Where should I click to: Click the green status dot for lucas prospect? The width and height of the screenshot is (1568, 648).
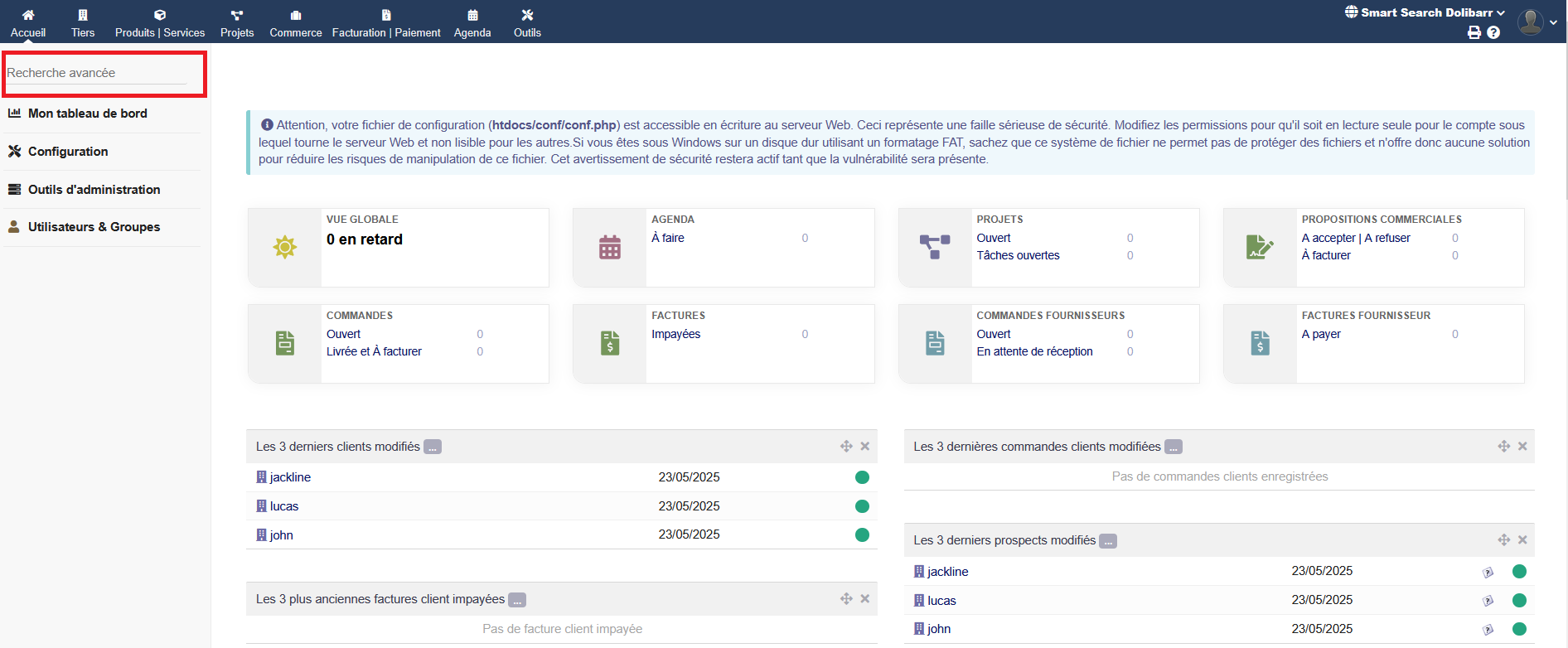tap(1519, 600)
